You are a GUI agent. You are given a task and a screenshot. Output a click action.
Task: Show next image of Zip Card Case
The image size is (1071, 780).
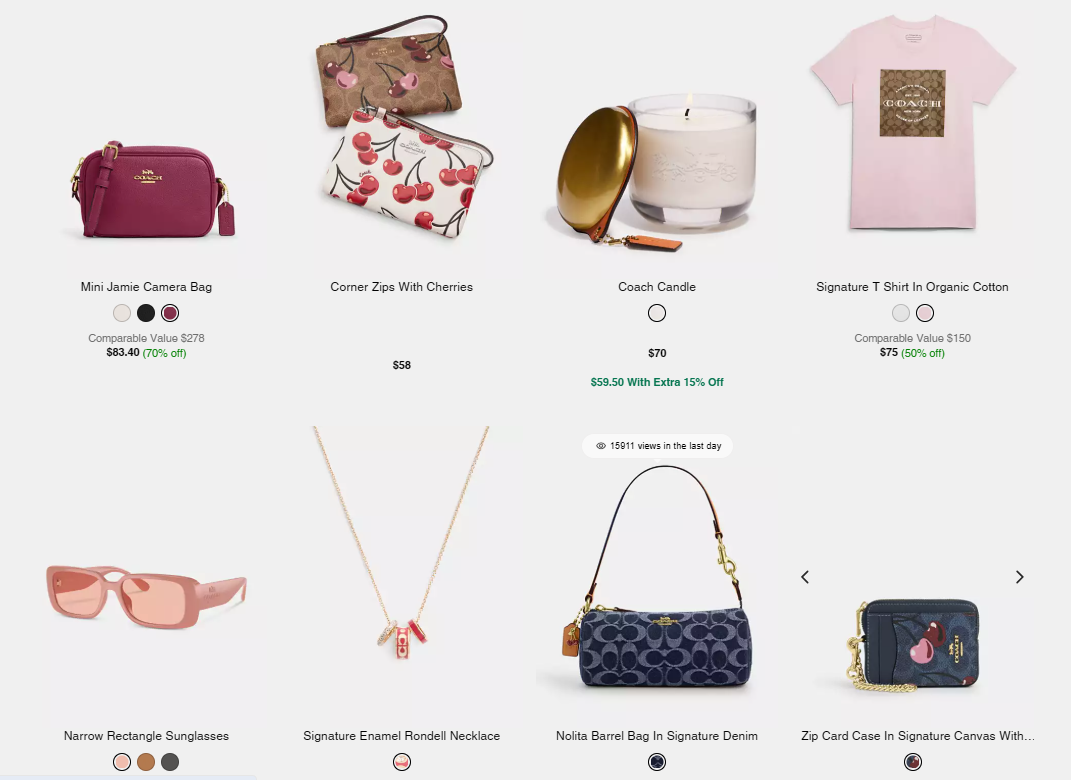click(x=1019, y=577)
